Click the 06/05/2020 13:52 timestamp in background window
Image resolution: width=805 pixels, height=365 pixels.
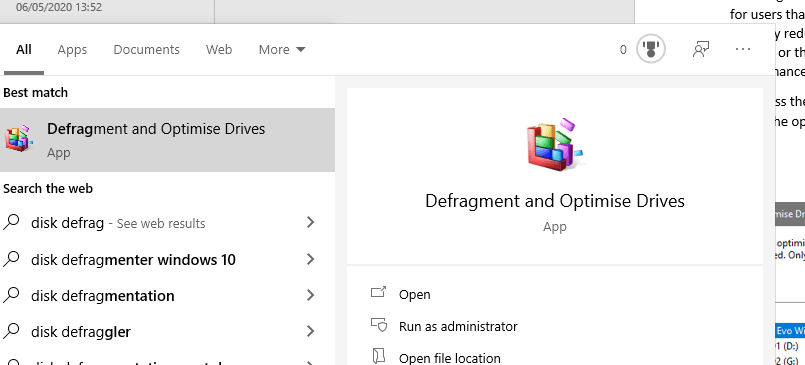point(59,7)
